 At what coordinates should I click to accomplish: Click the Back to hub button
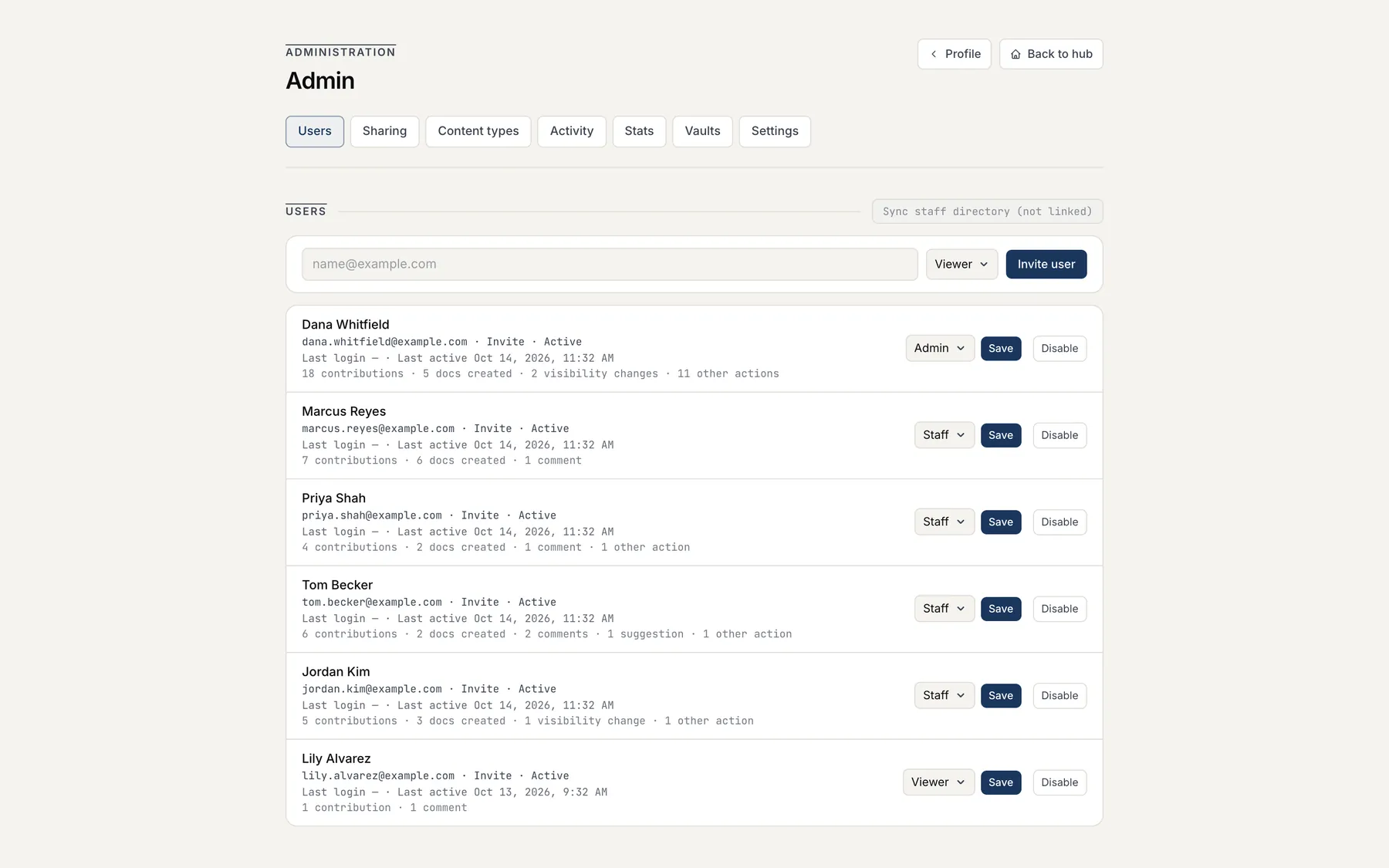click(1051, 54)
